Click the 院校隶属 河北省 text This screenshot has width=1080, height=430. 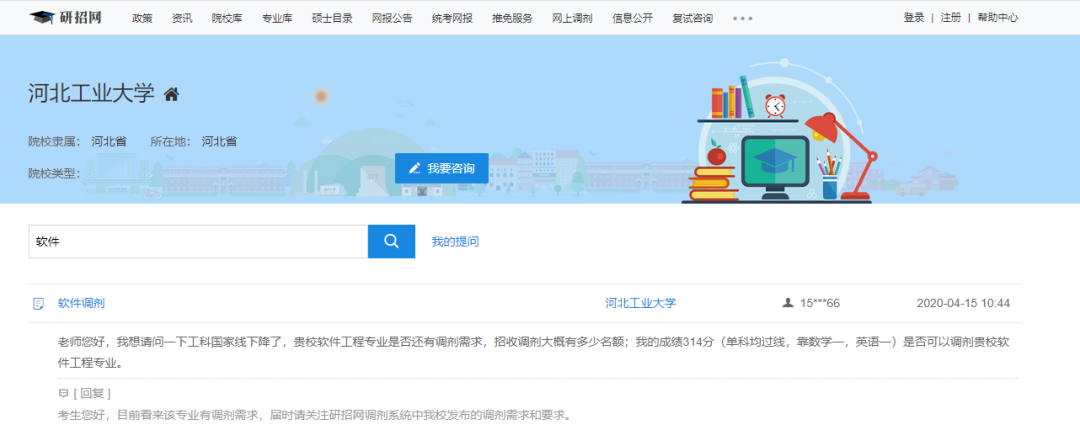pos(77,142)
